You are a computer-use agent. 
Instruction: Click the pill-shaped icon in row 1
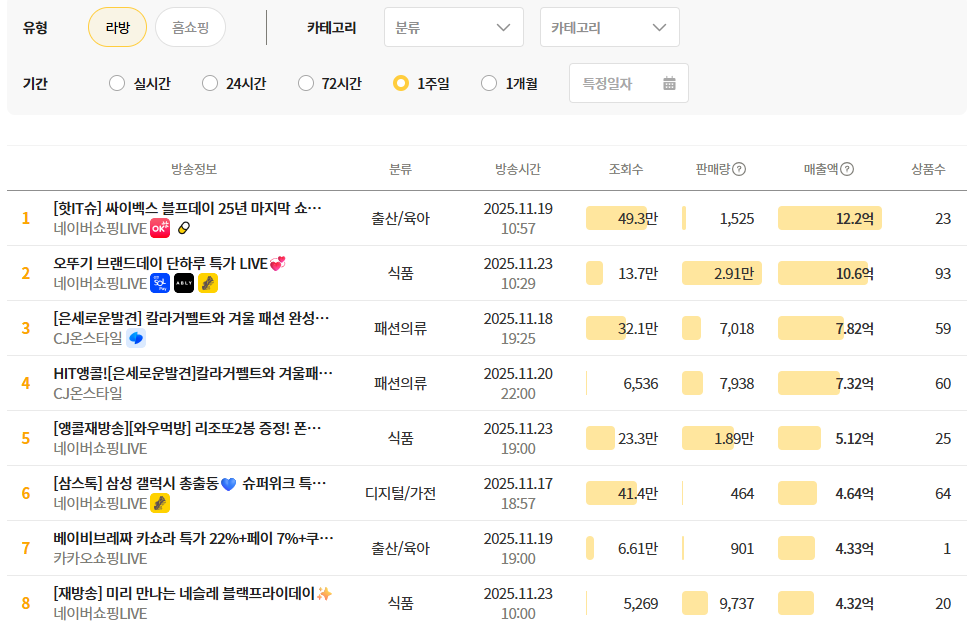183,229
